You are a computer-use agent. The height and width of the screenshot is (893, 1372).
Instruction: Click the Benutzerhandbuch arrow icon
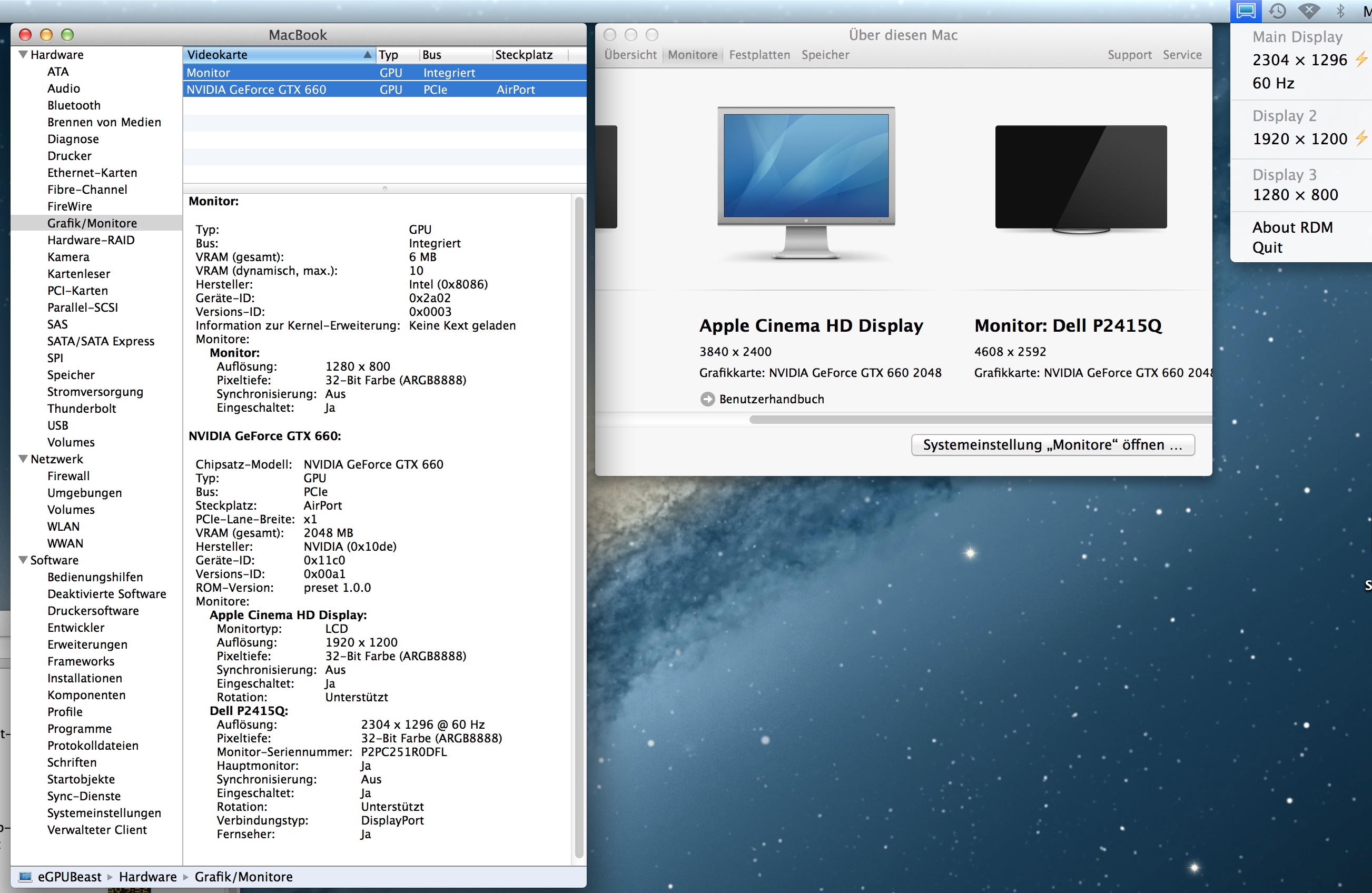coord(707,399)
